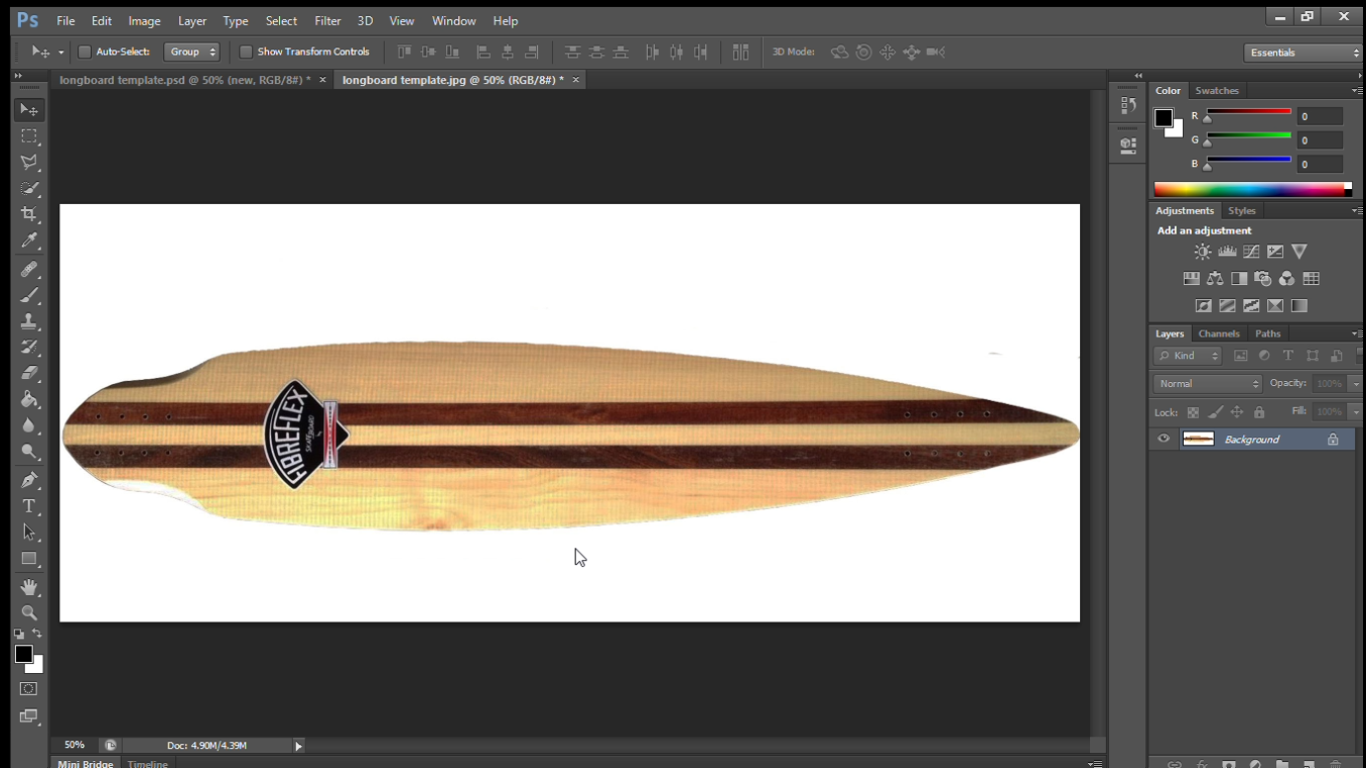
Task: Select the Brush tool
Action: pyautogui.click(x=28, y=294)
